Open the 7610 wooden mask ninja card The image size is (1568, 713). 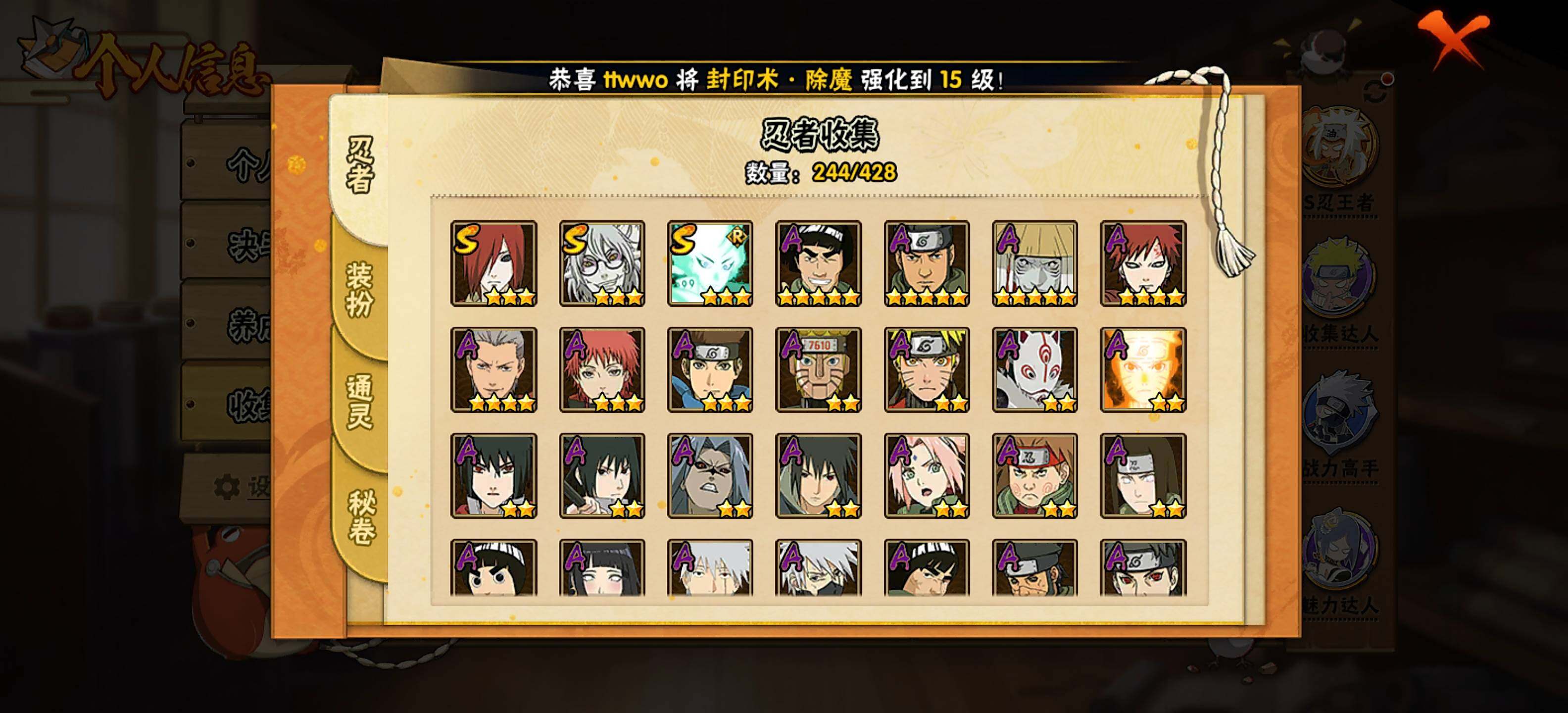(x=818, y=369)
